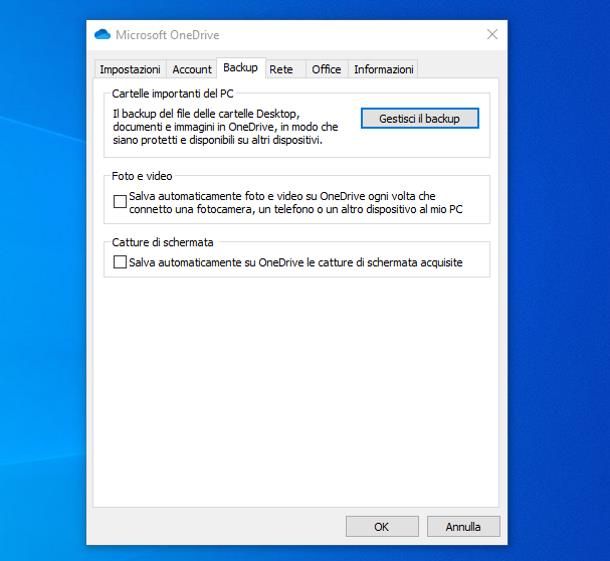610x561 pixels.
Task: Click the Annulla button
Action: click(x=463, y=527)
